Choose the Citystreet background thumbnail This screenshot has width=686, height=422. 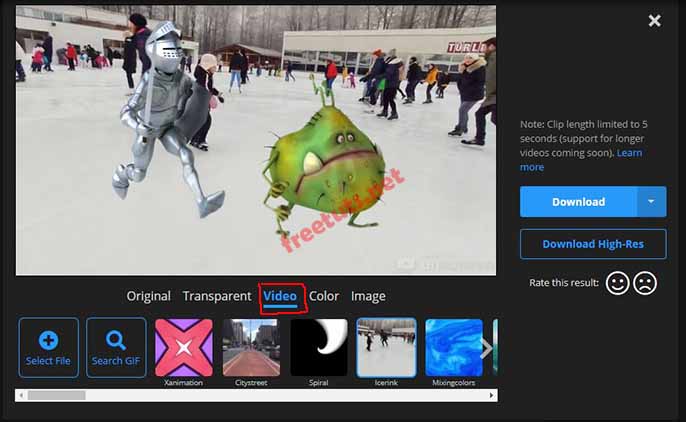click(x=251, y=348)
